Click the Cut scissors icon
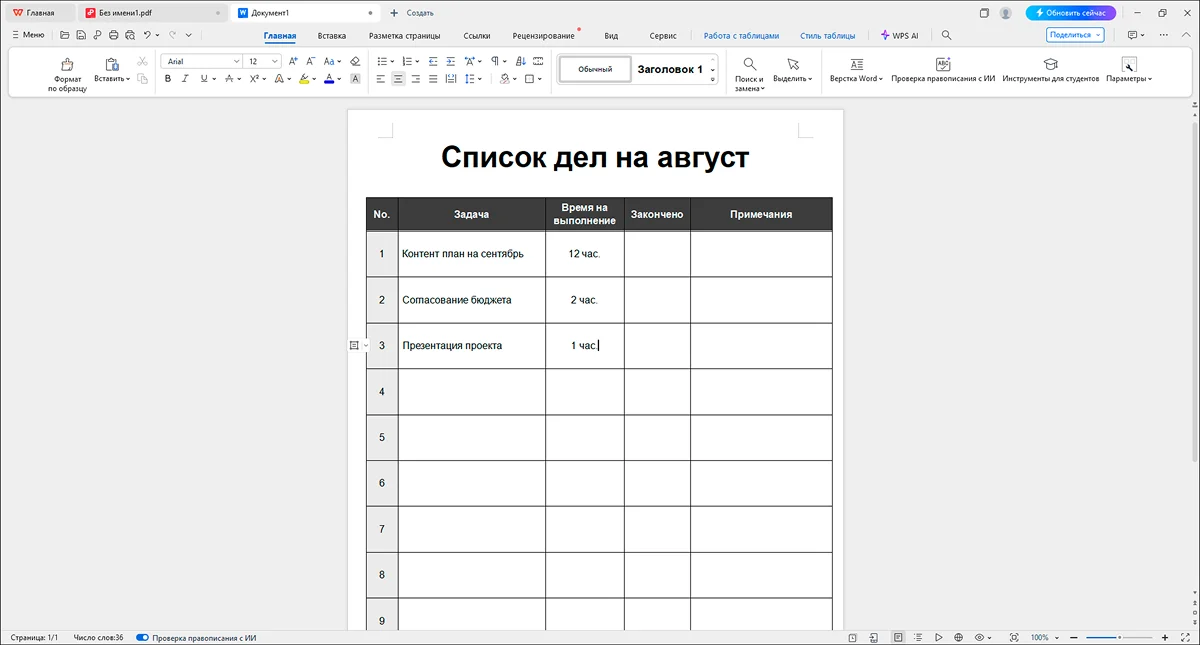The width and height of the screenshot is (1200, 645). (x=142, y=61)
